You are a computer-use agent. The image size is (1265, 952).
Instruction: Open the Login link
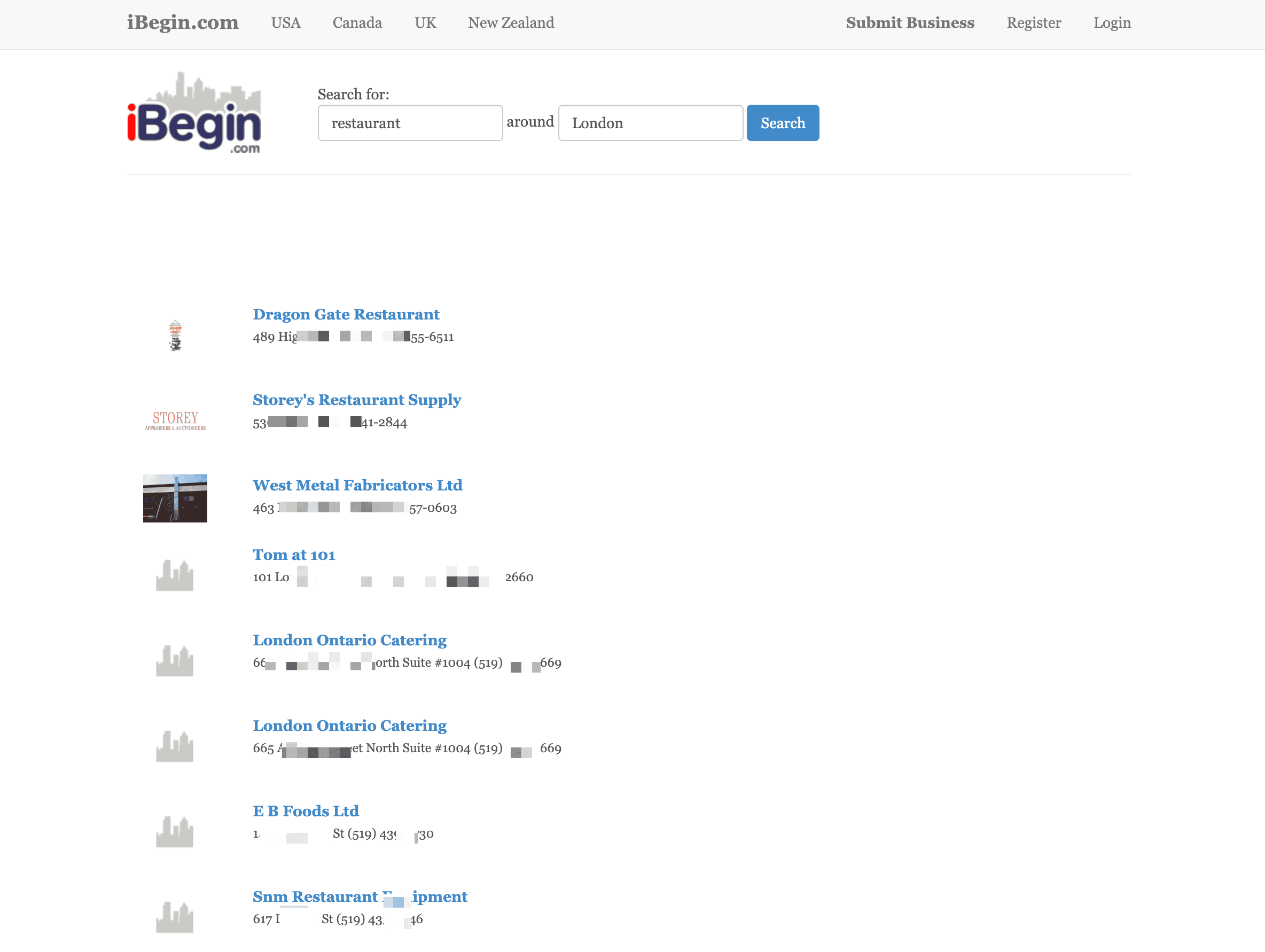1112,23
